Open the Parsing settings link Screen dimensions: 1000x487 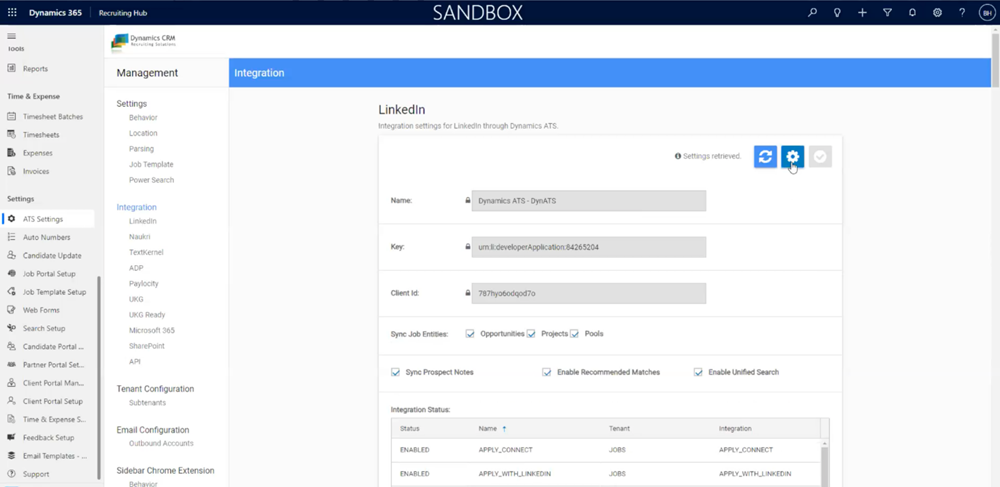(x=142, y=149)
